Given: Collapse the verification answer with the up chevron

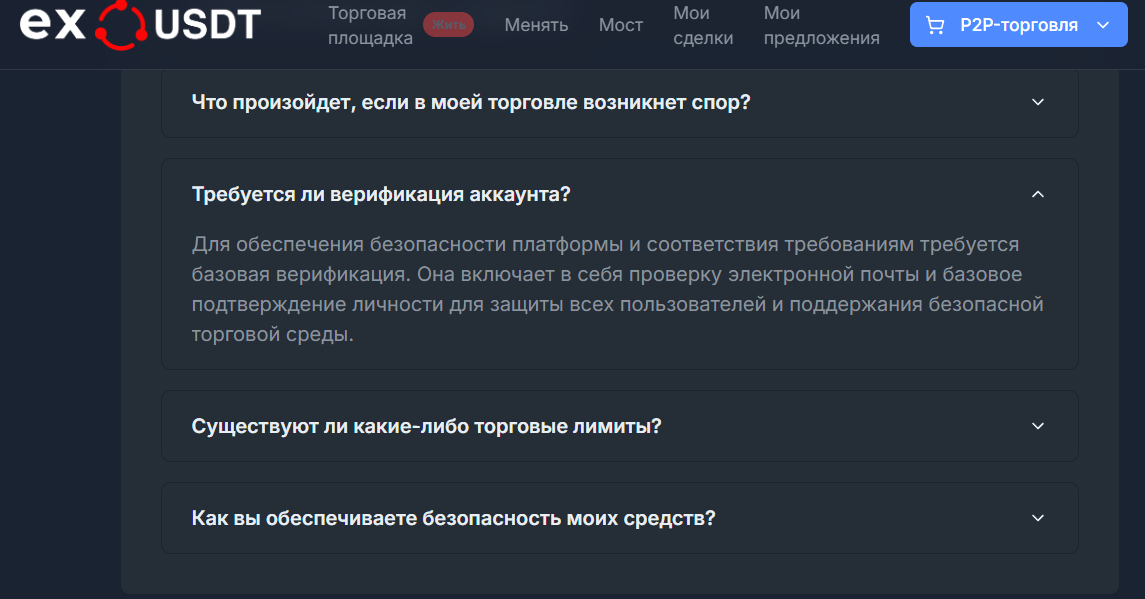Looking at the screenshot, I should [1037, 194].
